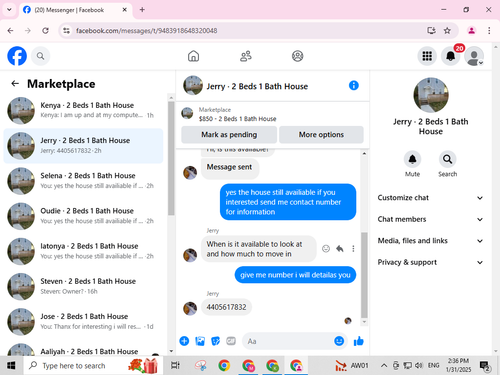Reply to the 'When is it available' message

tap(340, 249)
